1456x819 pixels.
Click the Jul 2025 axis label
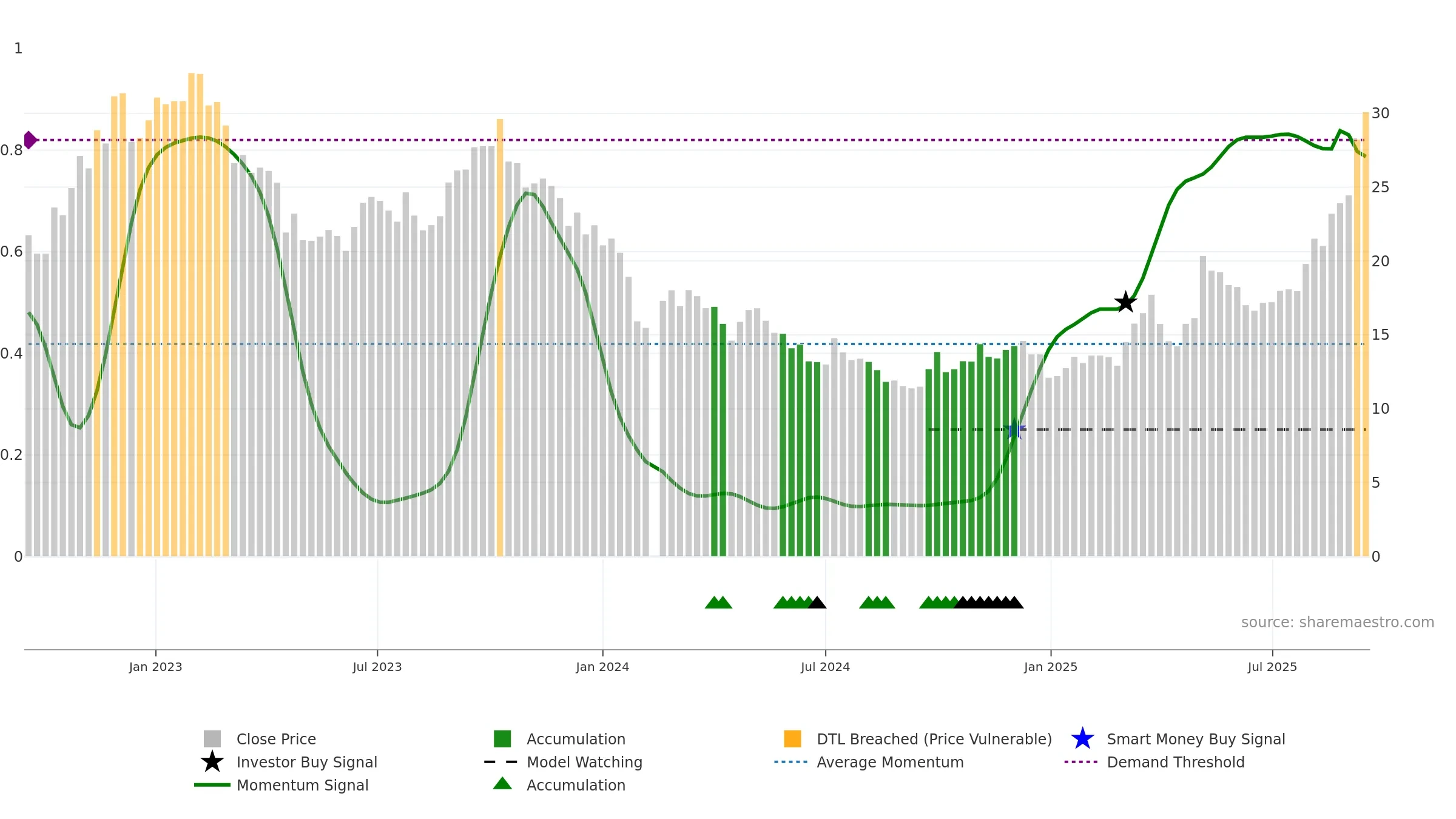pos(1272,667)
